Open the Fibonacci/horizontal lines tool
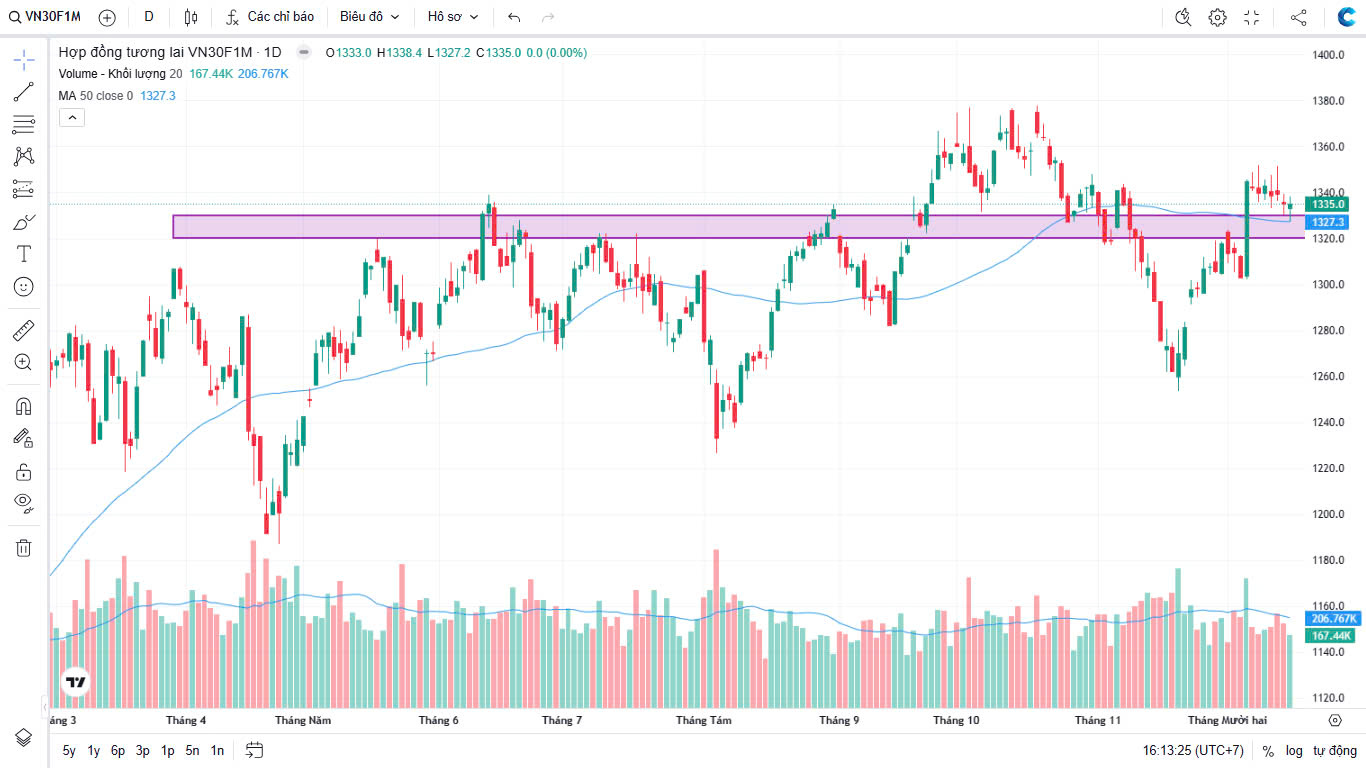The image size is (1366, 768). 24,124
